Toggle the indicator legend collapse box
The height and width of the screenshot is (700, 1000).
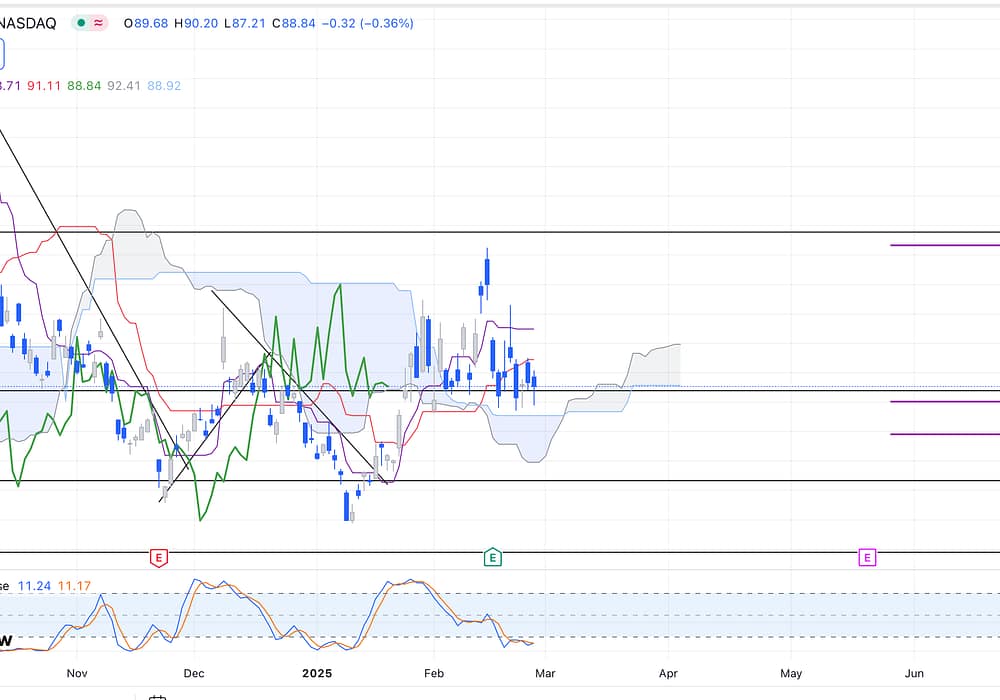pos(2,52)
